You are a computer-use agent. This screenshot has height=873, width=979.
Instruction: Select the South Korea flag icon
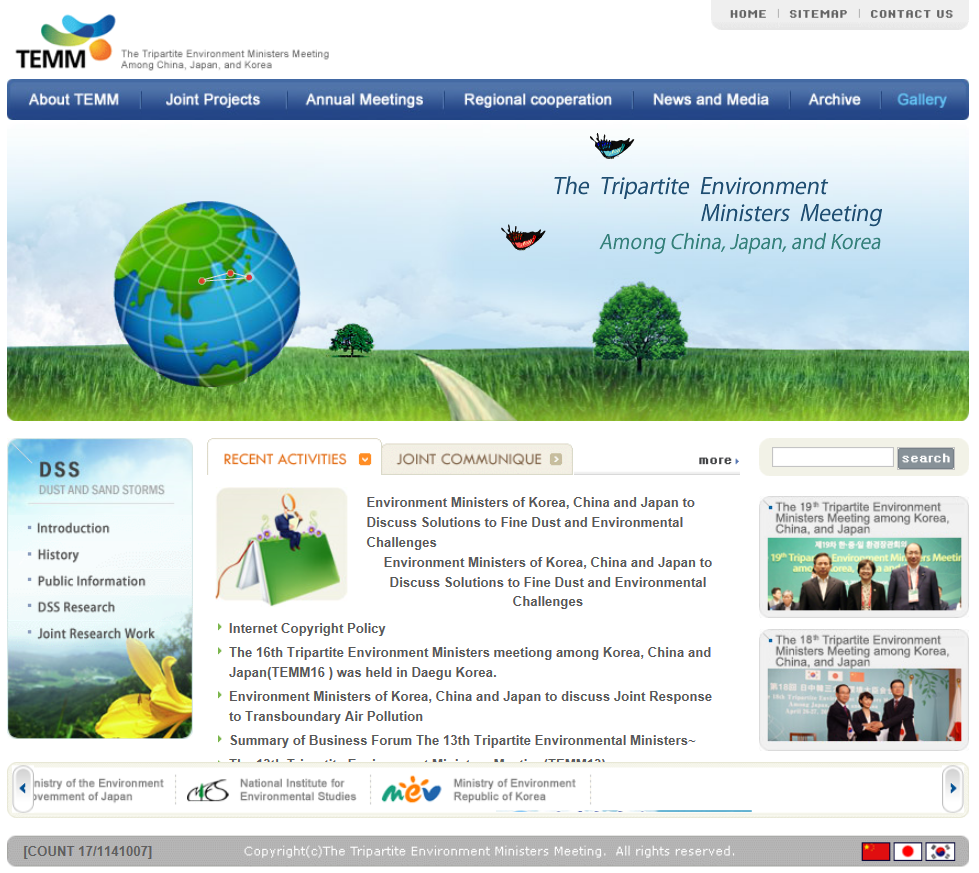[939, 851]
